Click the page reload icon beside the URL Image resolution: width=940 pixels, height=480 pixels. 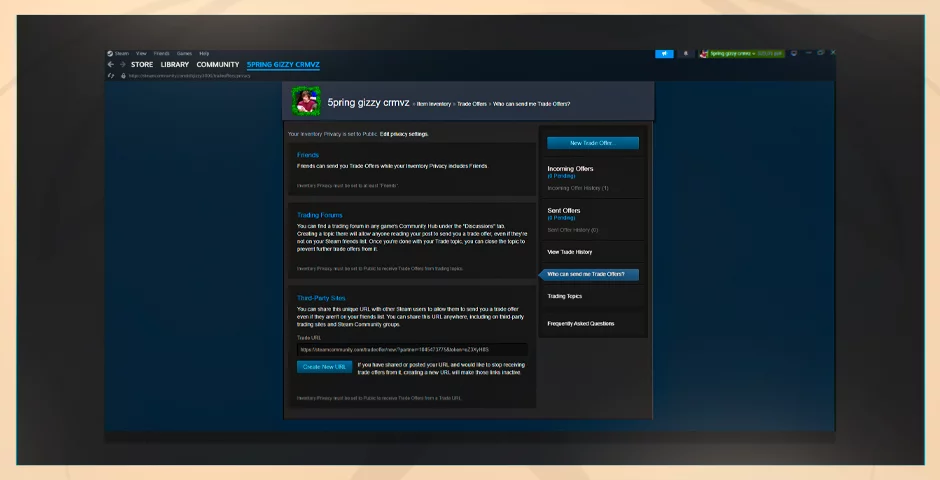[110, 76]
